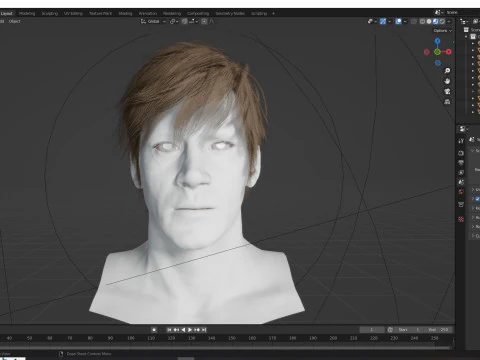This screenshot has width=480, height=360.
Task: Open the proportional editing falloff selector
Action: coord(212,21)
